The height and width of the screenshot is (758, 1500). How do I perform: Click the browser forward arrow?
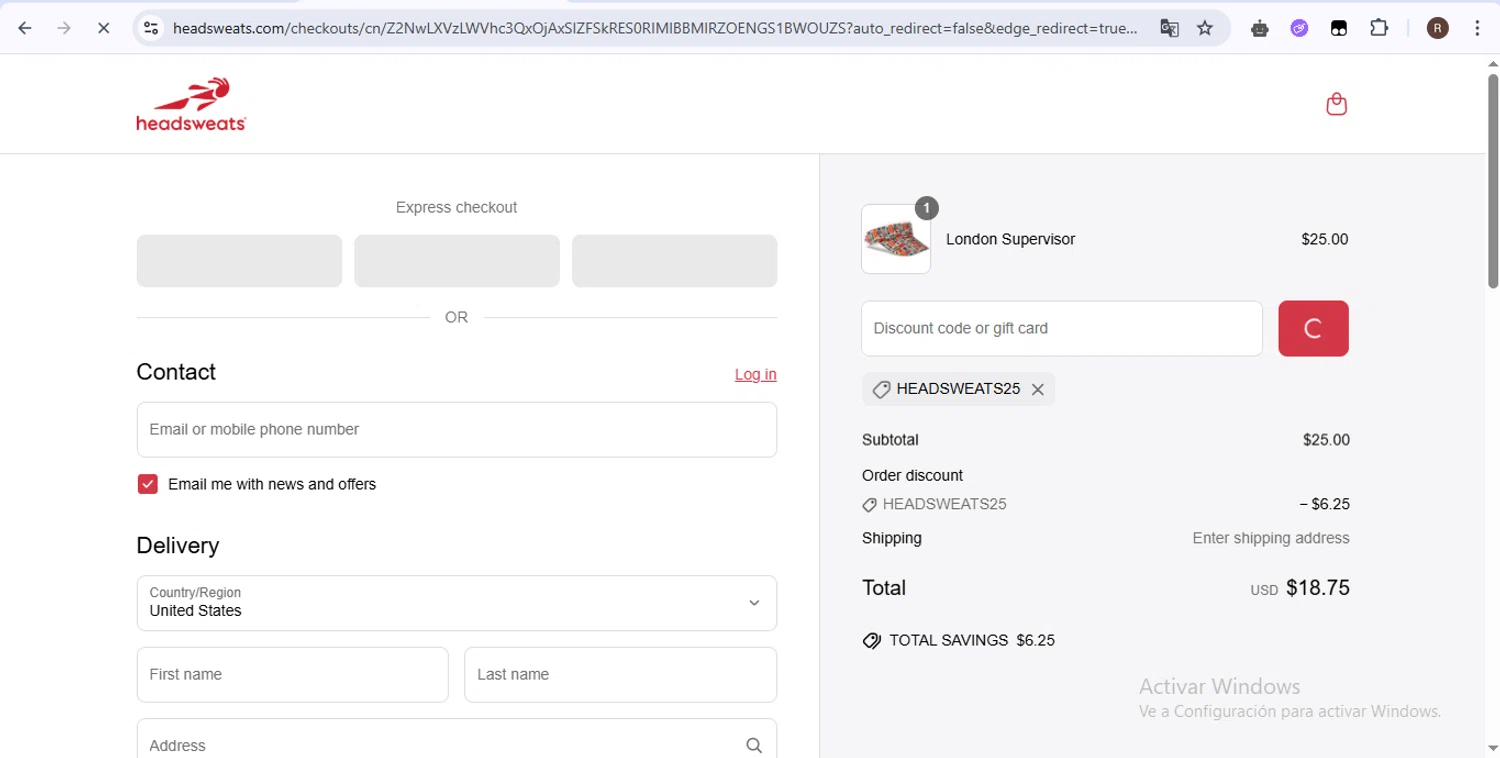click(x=64, y=28)
